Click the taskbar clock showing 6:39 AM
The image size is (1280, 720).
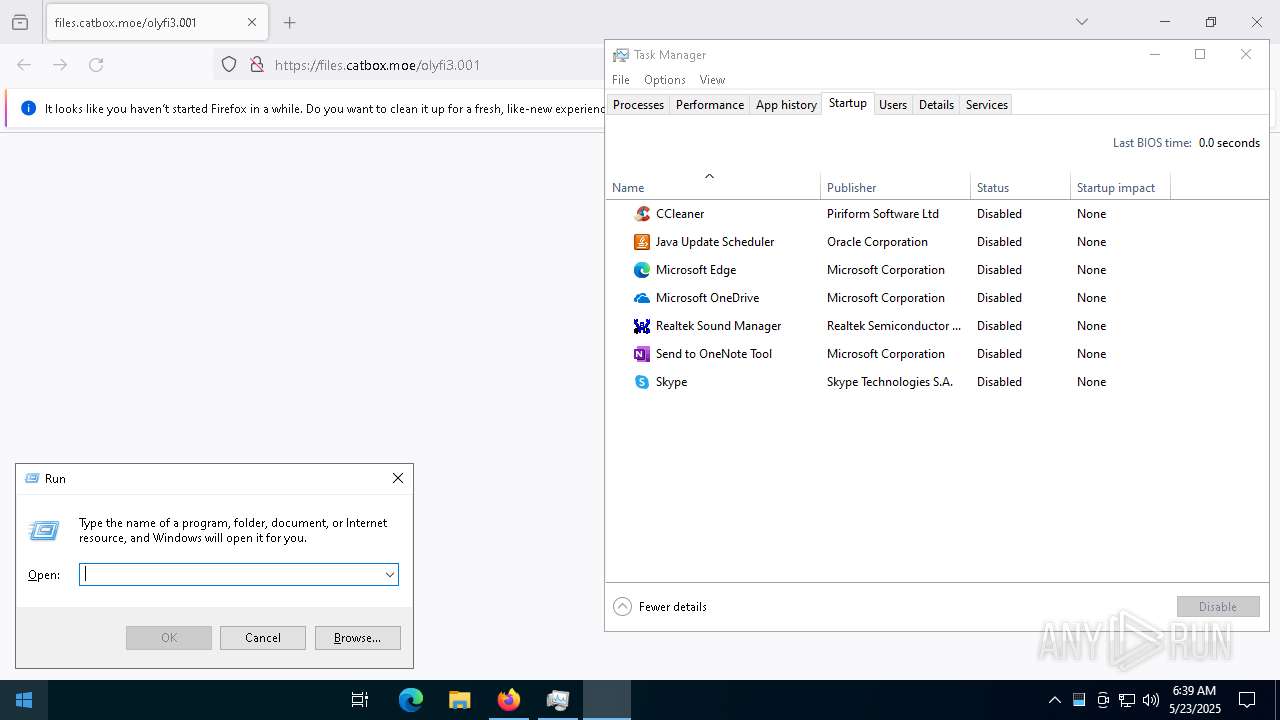click(1195, 700)
